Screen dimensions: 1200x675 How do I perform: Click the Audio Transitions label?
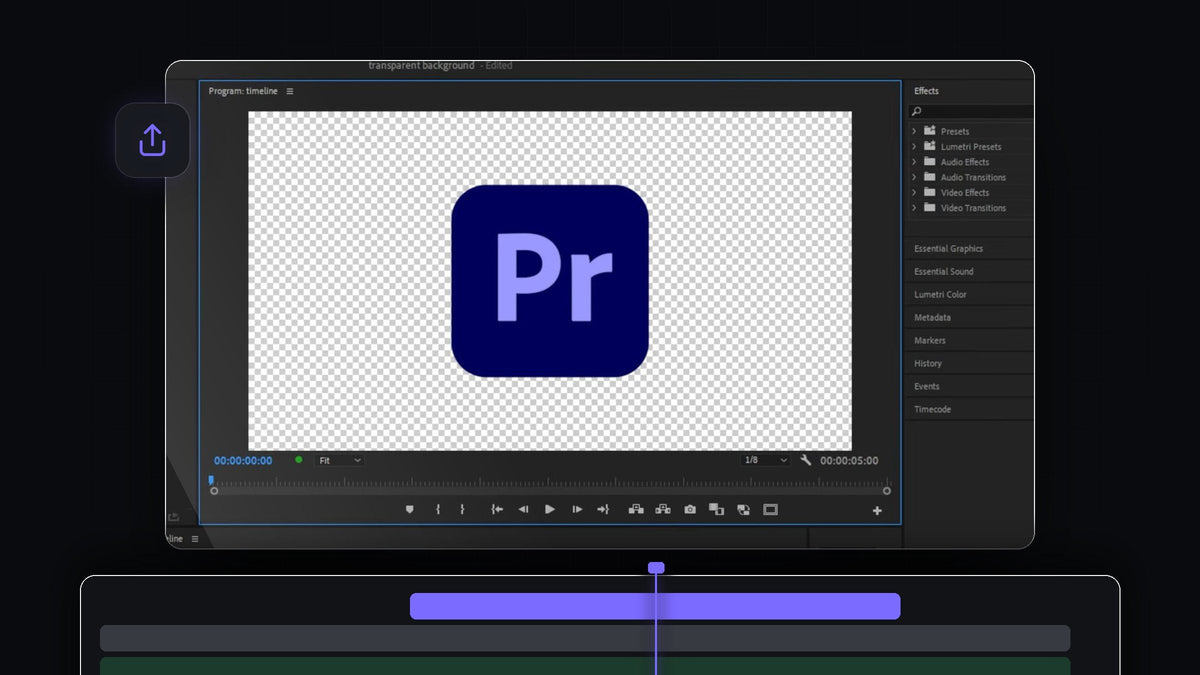pos(973,177)
